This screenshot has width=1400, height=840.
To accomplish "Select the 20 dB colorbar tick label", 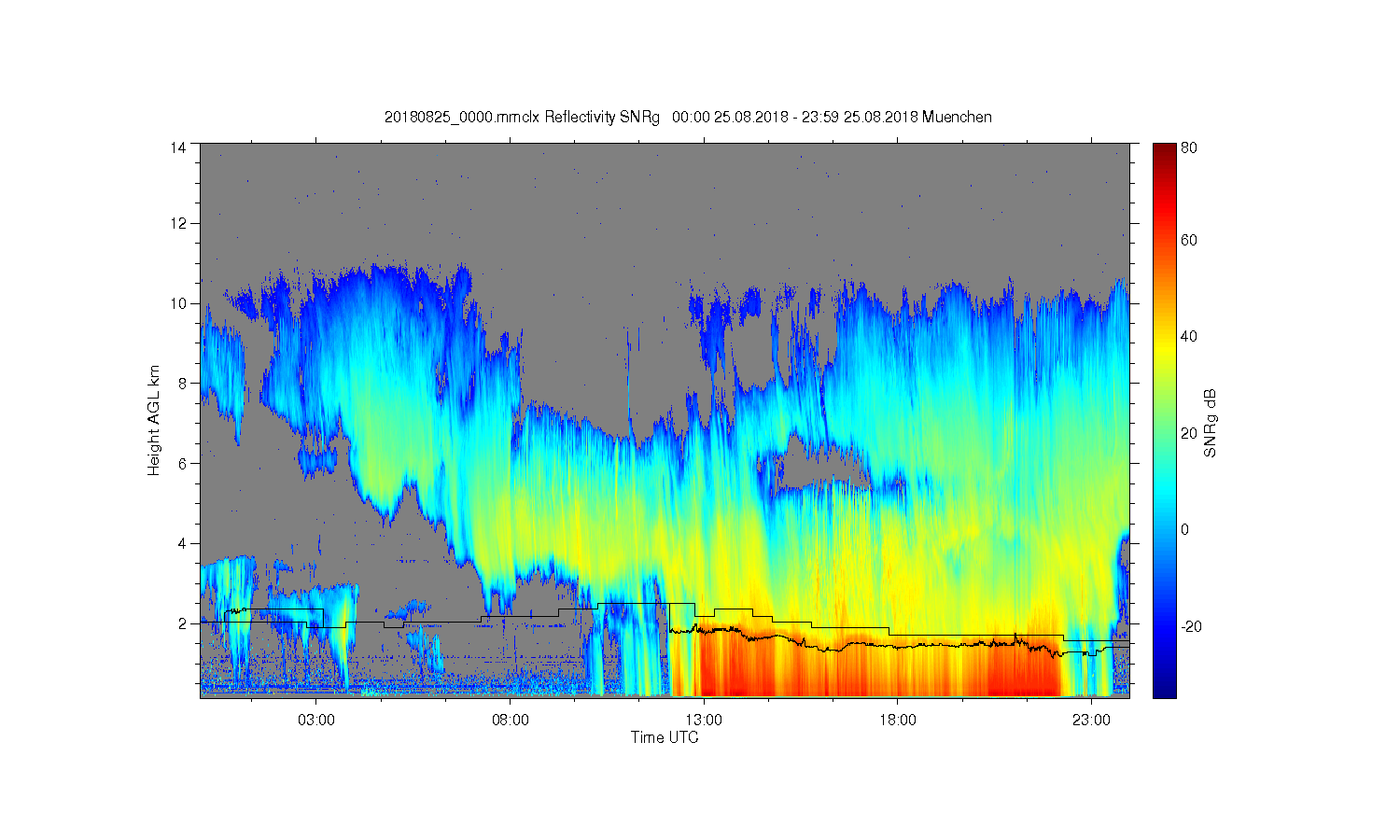I will [x=1189, y=433].
